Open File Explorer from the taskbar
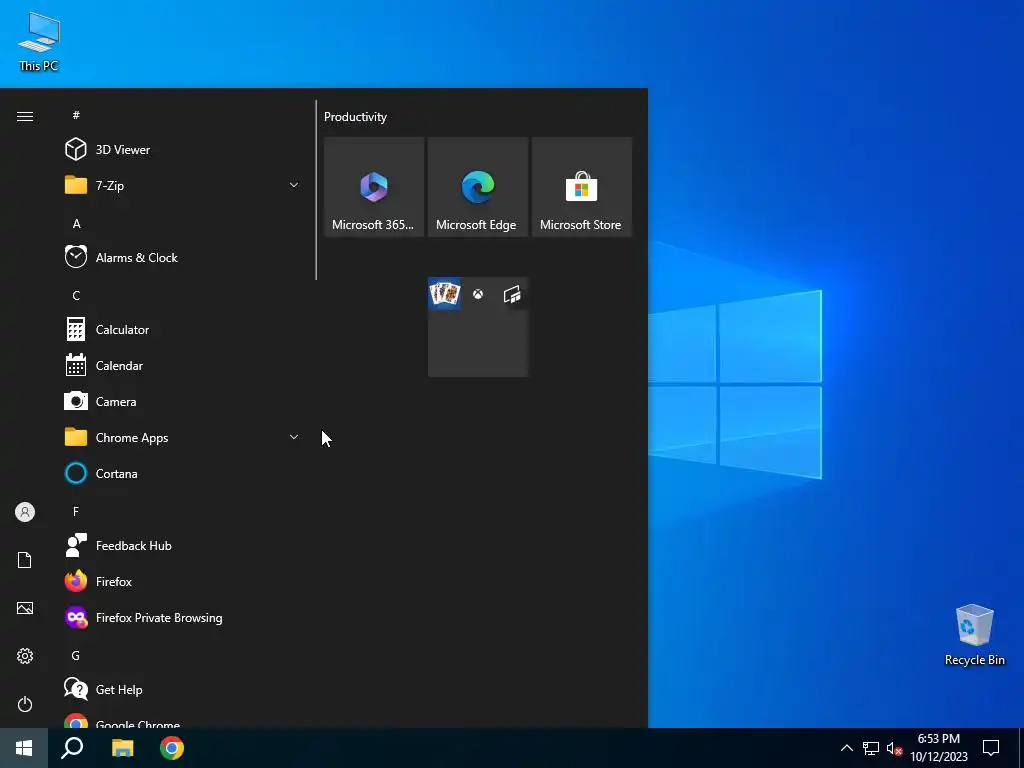The height and width of the screenshot is (768, 1024). tap(122, 748)
